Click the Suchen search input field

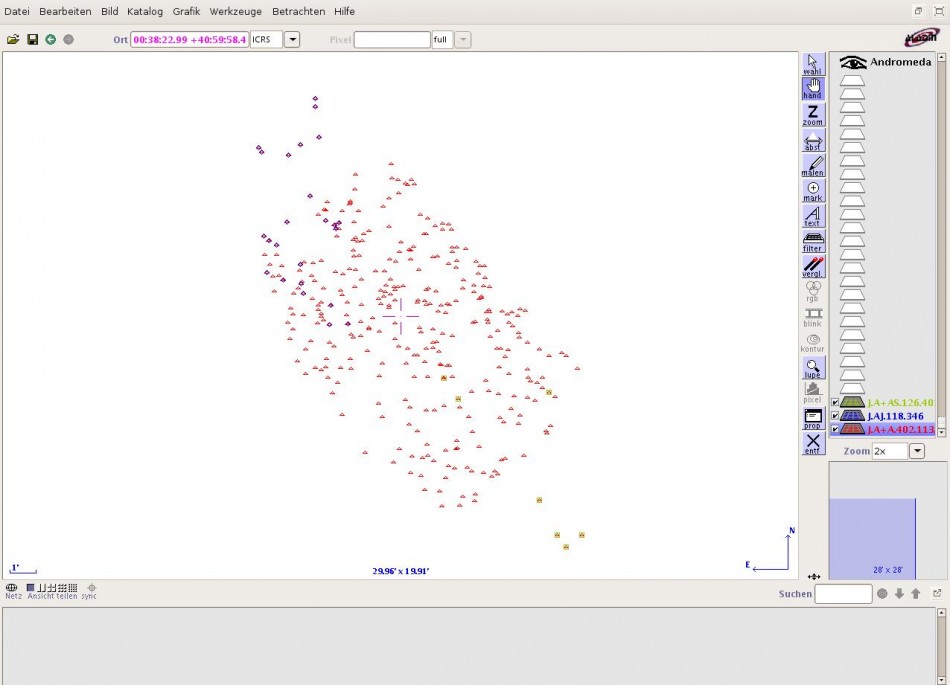pyautogui.click(x=843, y=594)
